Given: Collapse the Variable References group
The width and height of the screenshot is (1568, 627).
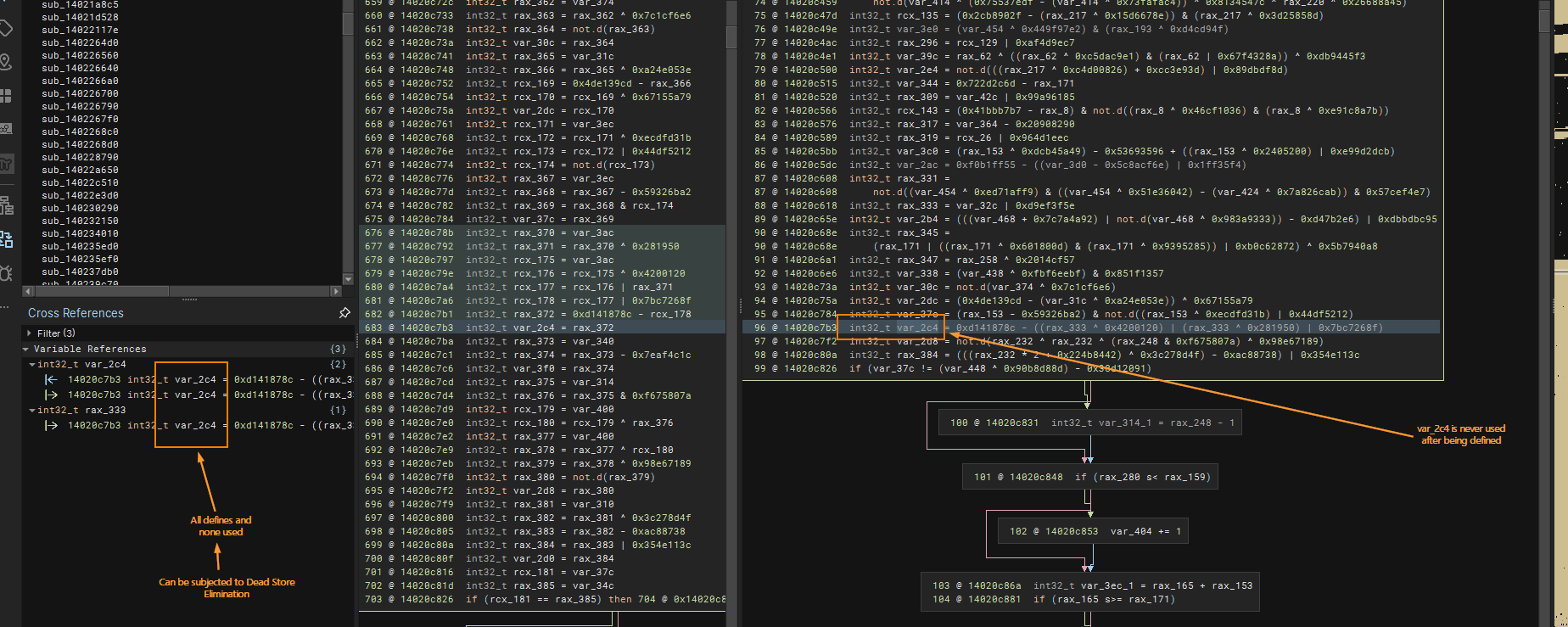Looking at the screenshot, I should click(25, 349).
